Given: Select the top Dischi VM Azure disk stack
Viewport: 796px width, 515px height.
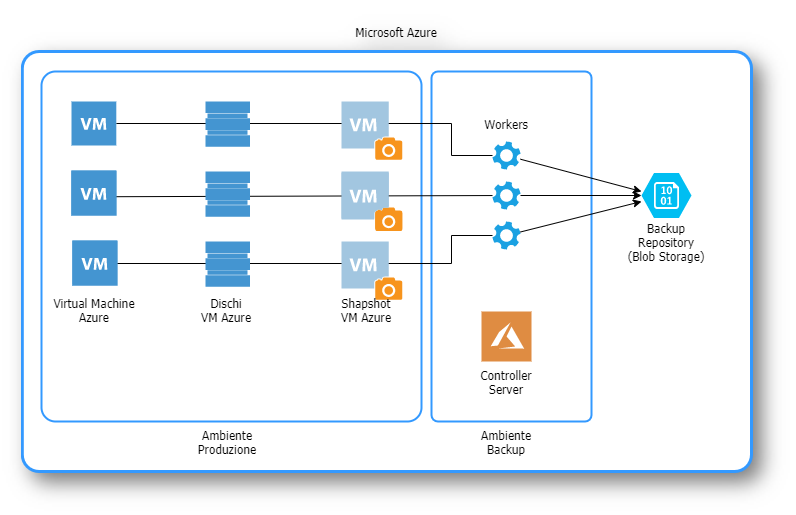Looking at the screenshot, I should 227,124.
